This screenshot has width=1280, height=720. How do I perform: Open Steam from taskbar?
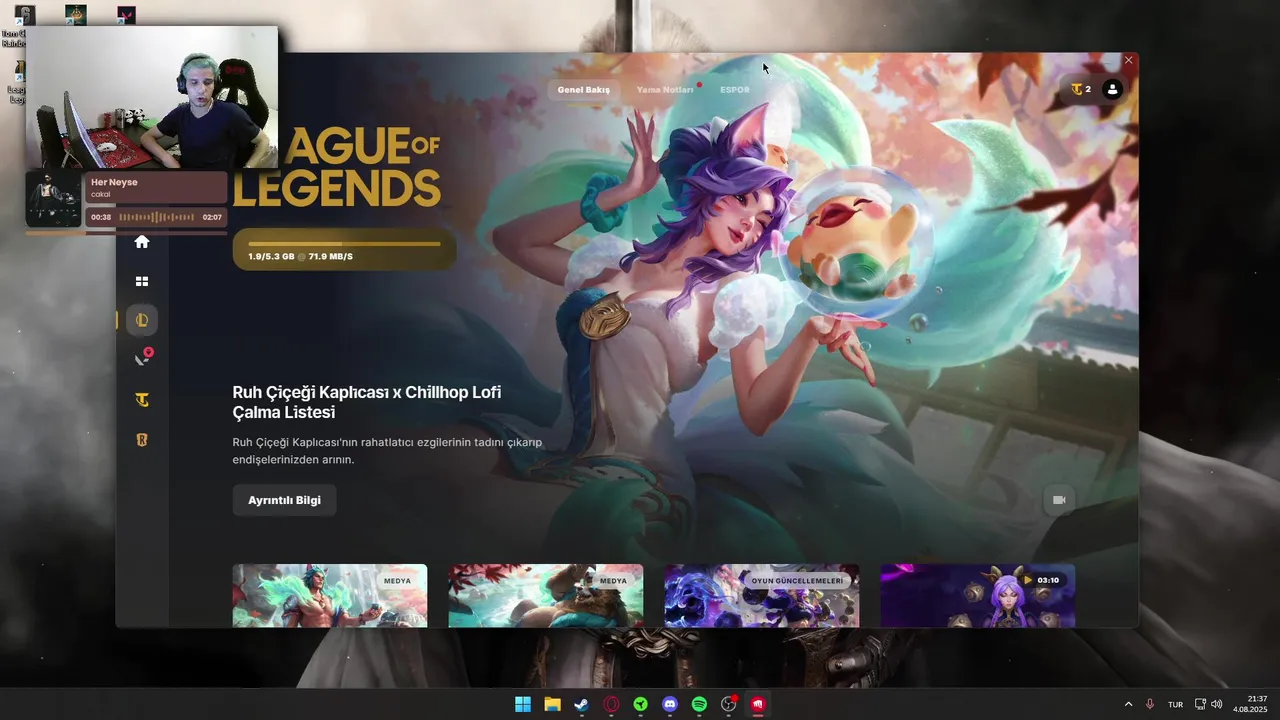[x=581, y=704]
